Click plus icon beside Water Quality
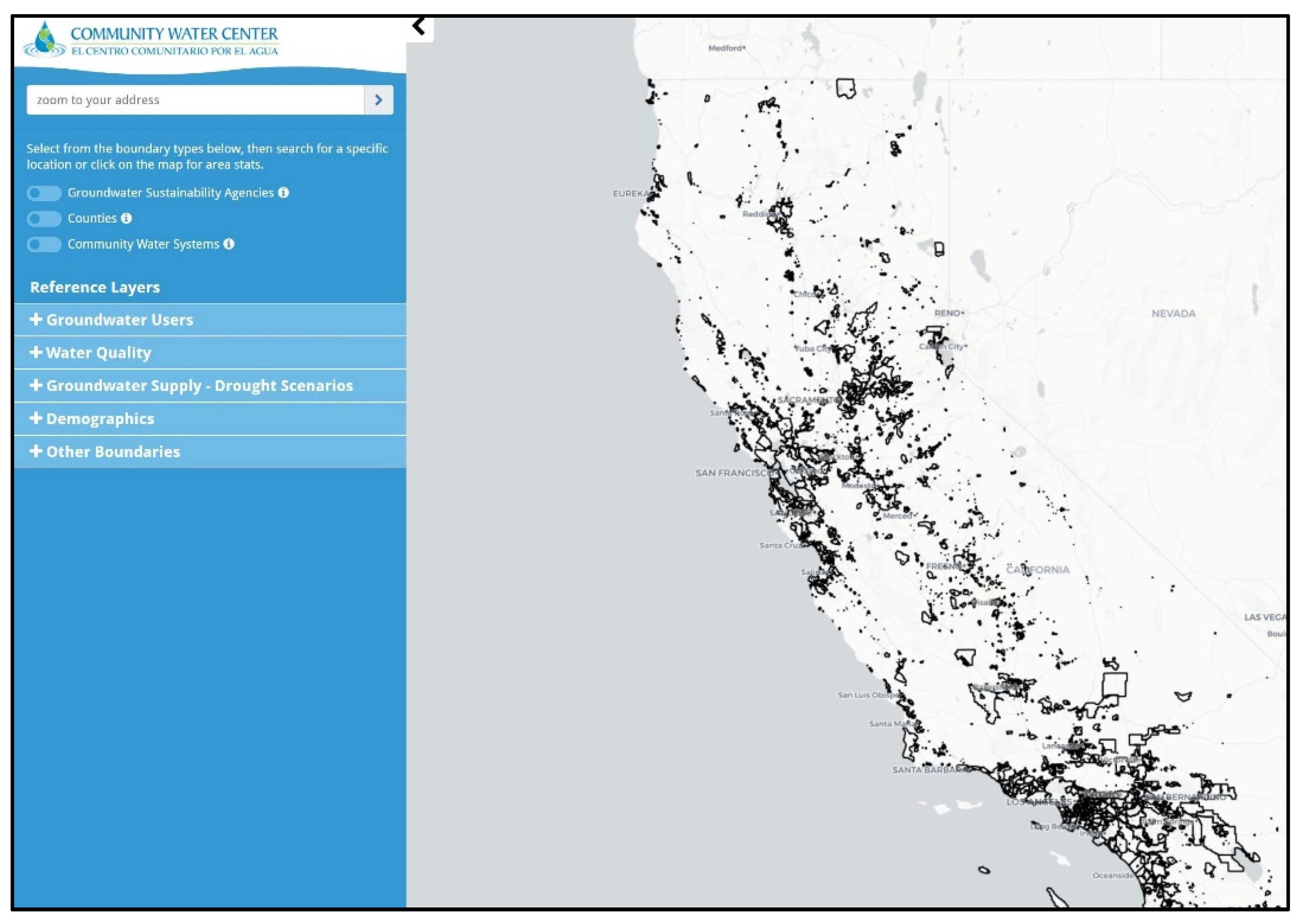The height and width of the screenshot is (924, 1301). [36, 353]
